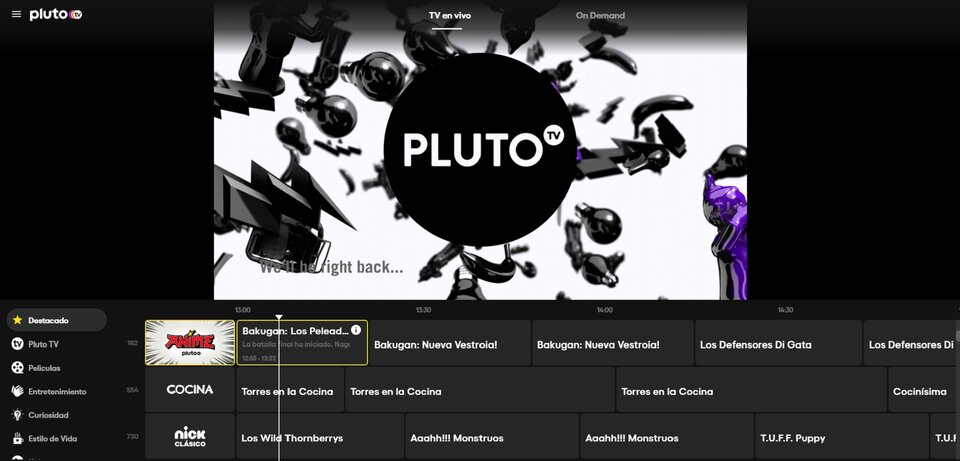Open the earlier Bakugan: Nueva Vestroia! program

(450, 343)
